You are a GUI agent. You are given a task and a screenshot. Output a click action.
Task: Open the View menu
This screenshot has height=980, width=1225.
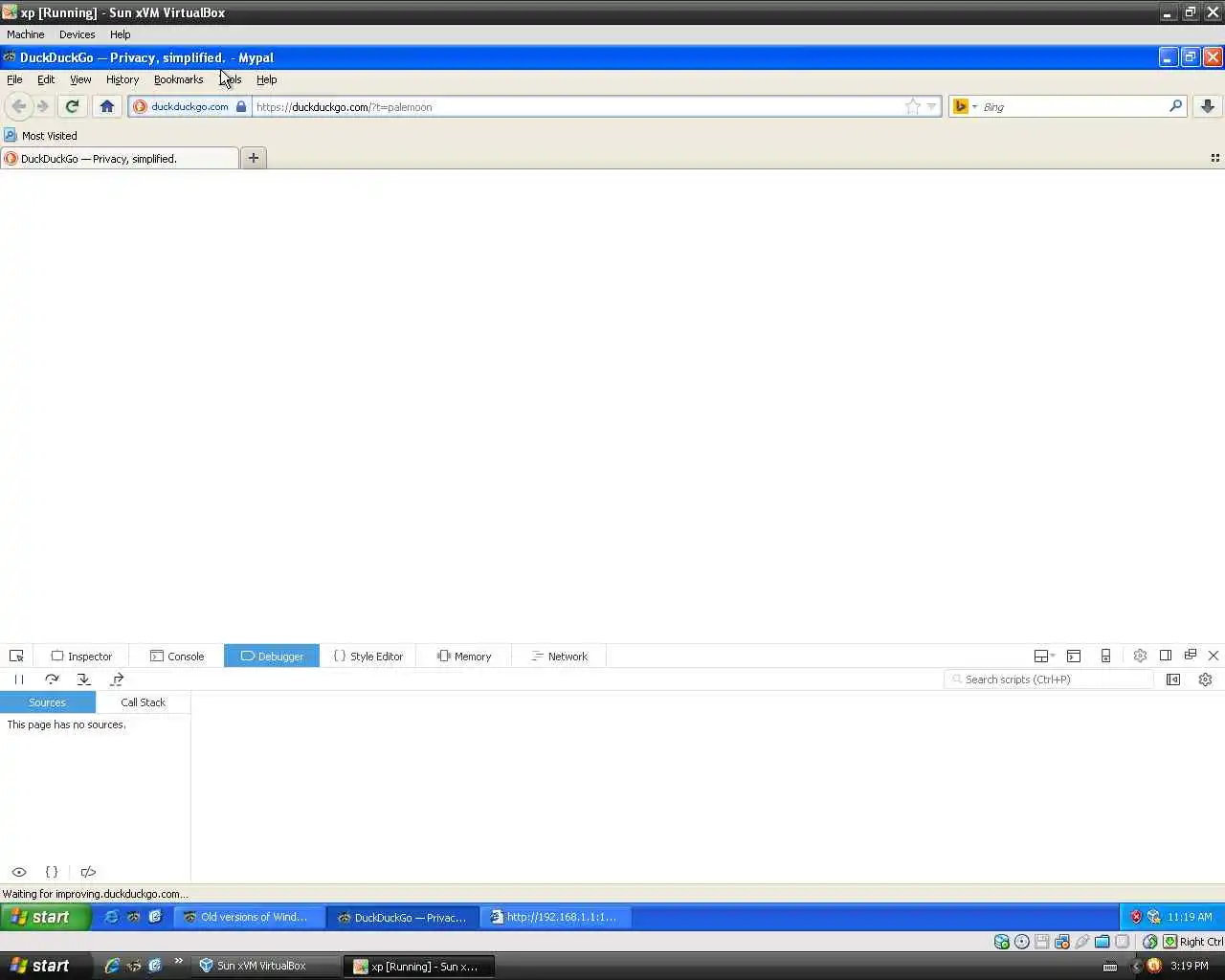point(80,79)
